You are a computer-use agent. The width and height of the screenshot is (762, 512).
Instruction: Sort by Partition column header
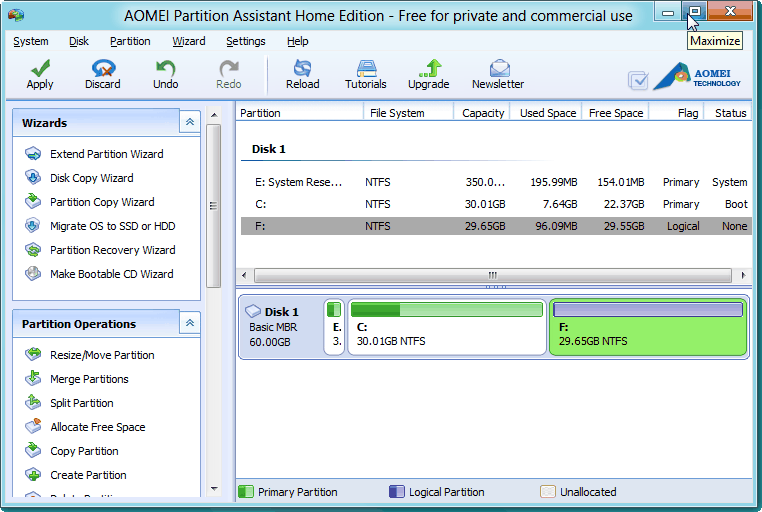click(x=300, y=113)
